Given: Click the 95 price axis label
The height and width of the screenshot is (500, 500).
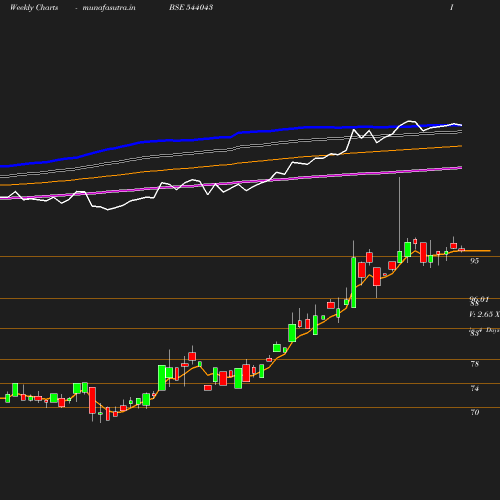Looking at the screenshot, I should pyautogui.click(x=474, y=261).
